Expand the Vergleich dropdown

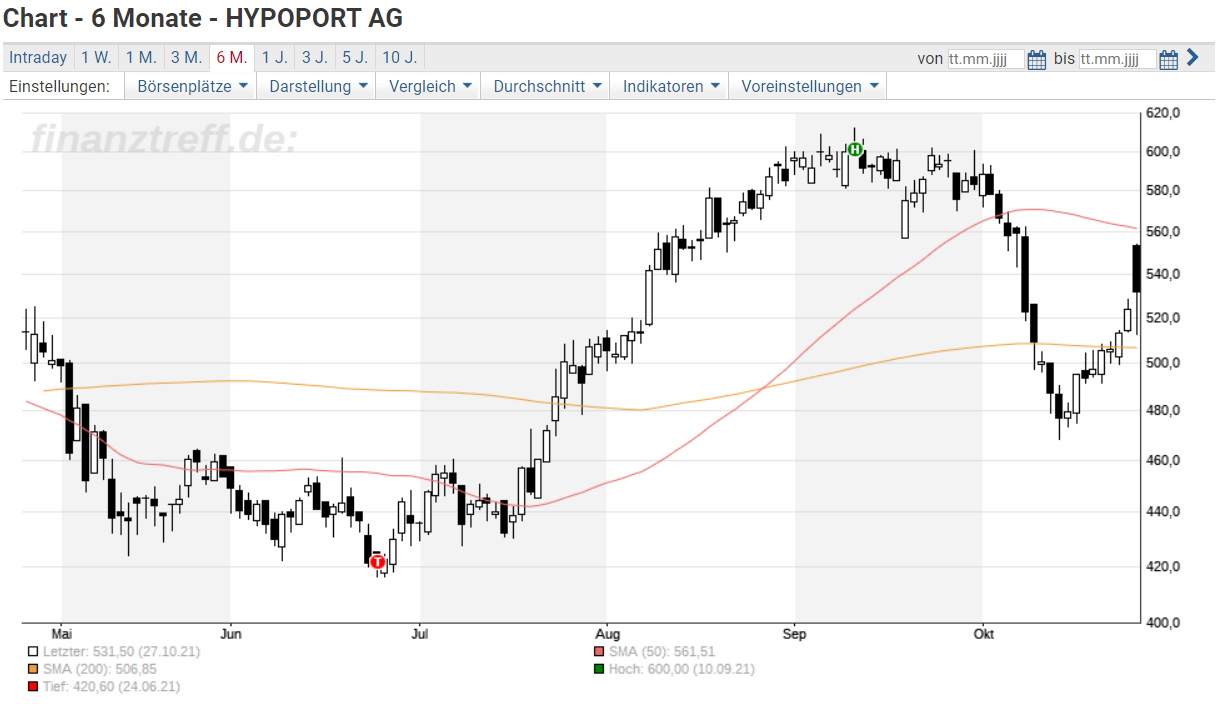pos(430,86)
